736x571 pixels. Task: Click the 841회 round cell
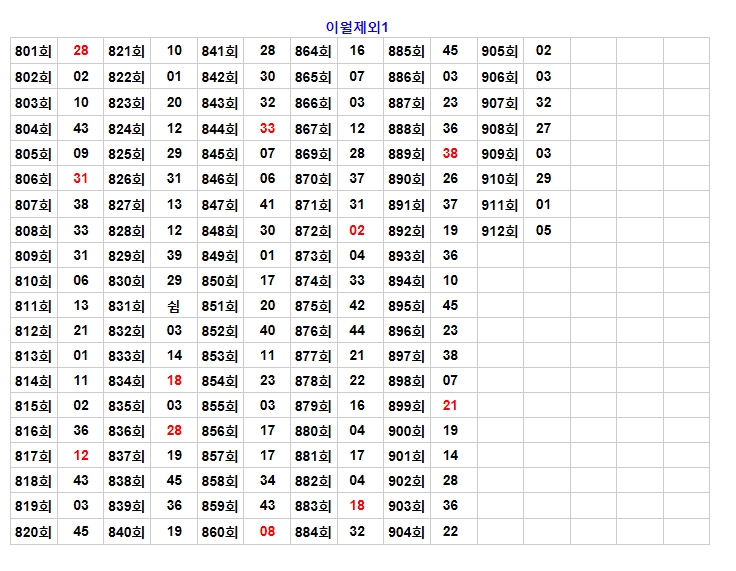click(x=219, y=51)
